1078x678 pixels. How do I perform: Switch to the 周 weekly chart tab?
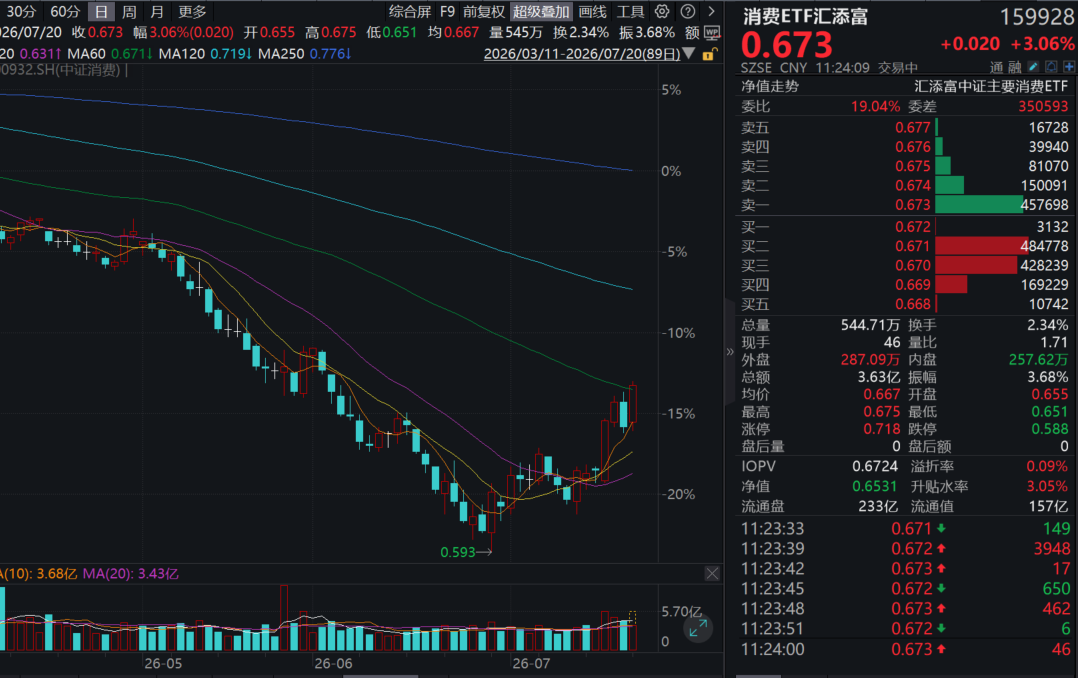click(x=129, y=12)
